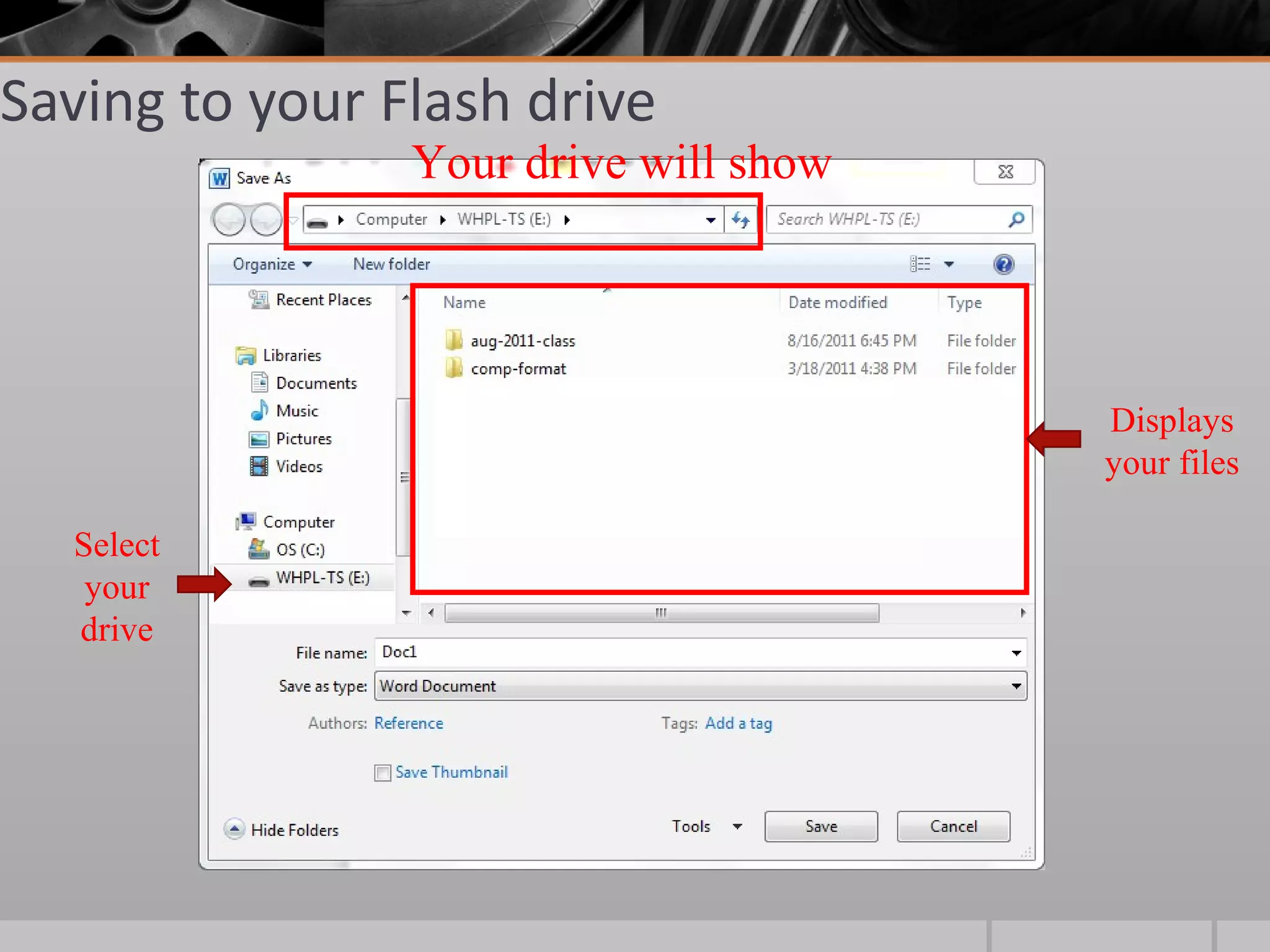
Task: Select the comp-format folder
Action: pyautogui.click(x=518, y=369)
